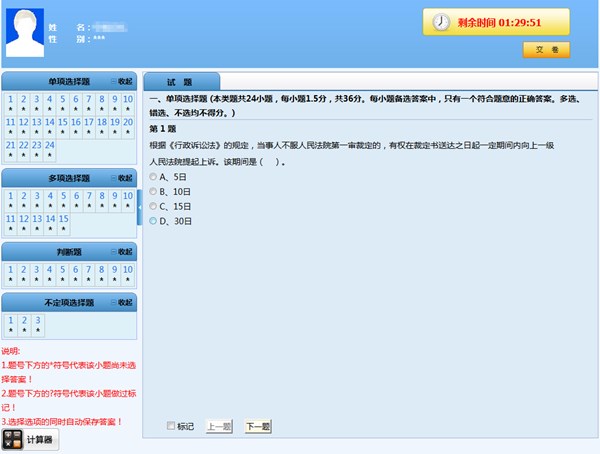Open the 计算器 calculator button label
The height and width of the screenshot is (454, 600).
(41, 440)
